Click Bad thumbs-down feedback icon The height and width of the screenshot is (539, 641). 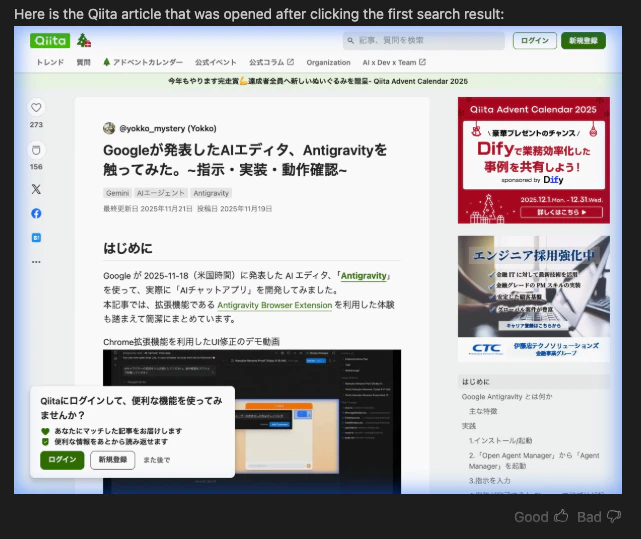[x=614, y=517]
